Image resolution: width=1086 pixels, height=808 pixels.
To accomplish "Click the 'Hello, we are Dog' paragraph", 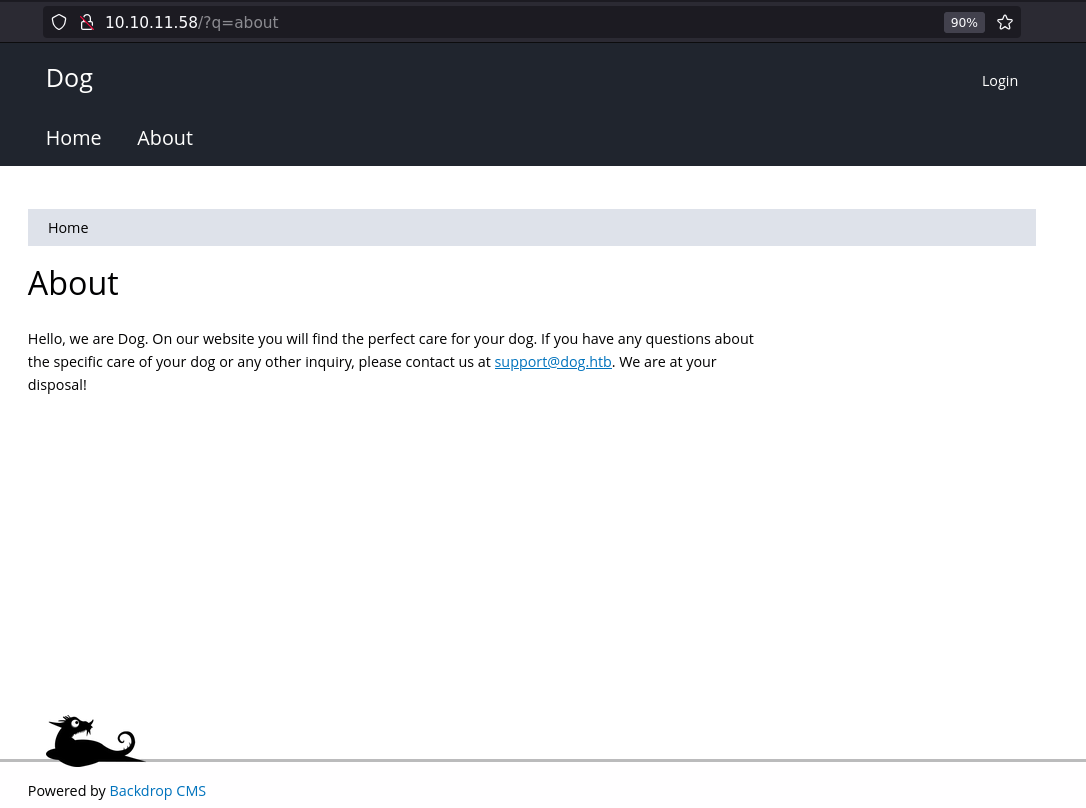I will point(391,361).
